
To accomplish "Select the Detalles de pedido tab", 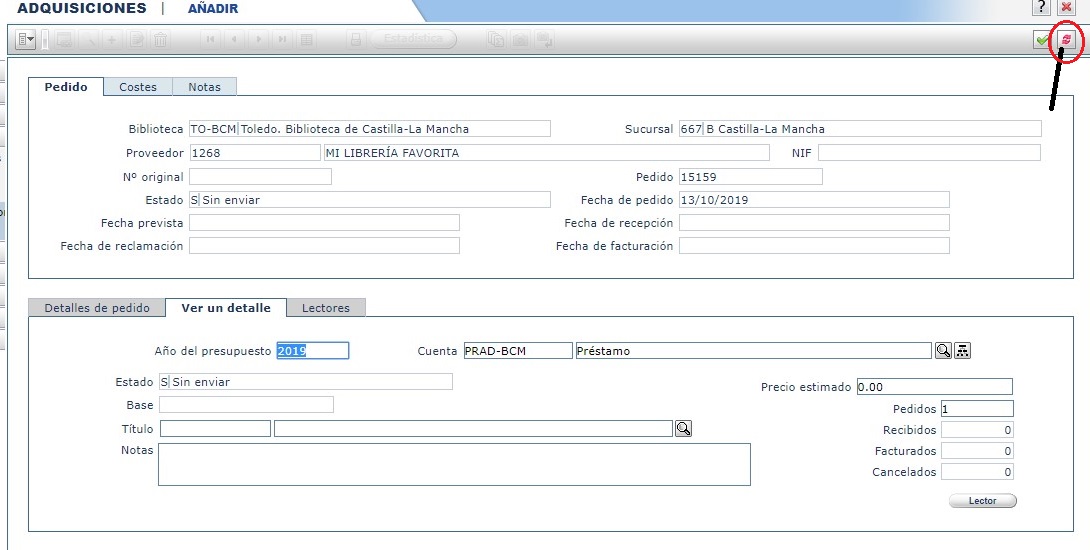I will point(97,308).
